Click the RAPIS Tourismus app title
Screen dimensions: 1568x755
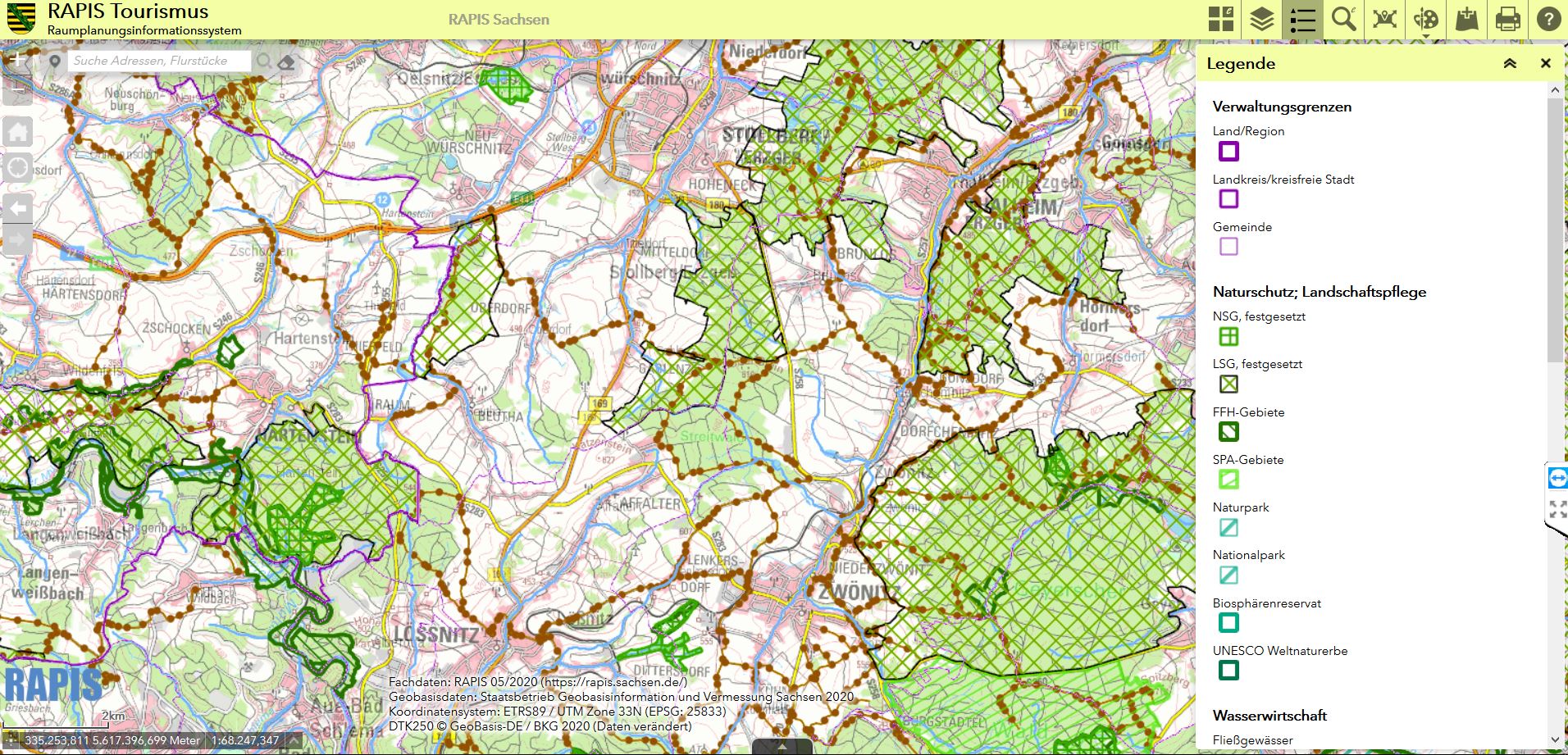128,11
